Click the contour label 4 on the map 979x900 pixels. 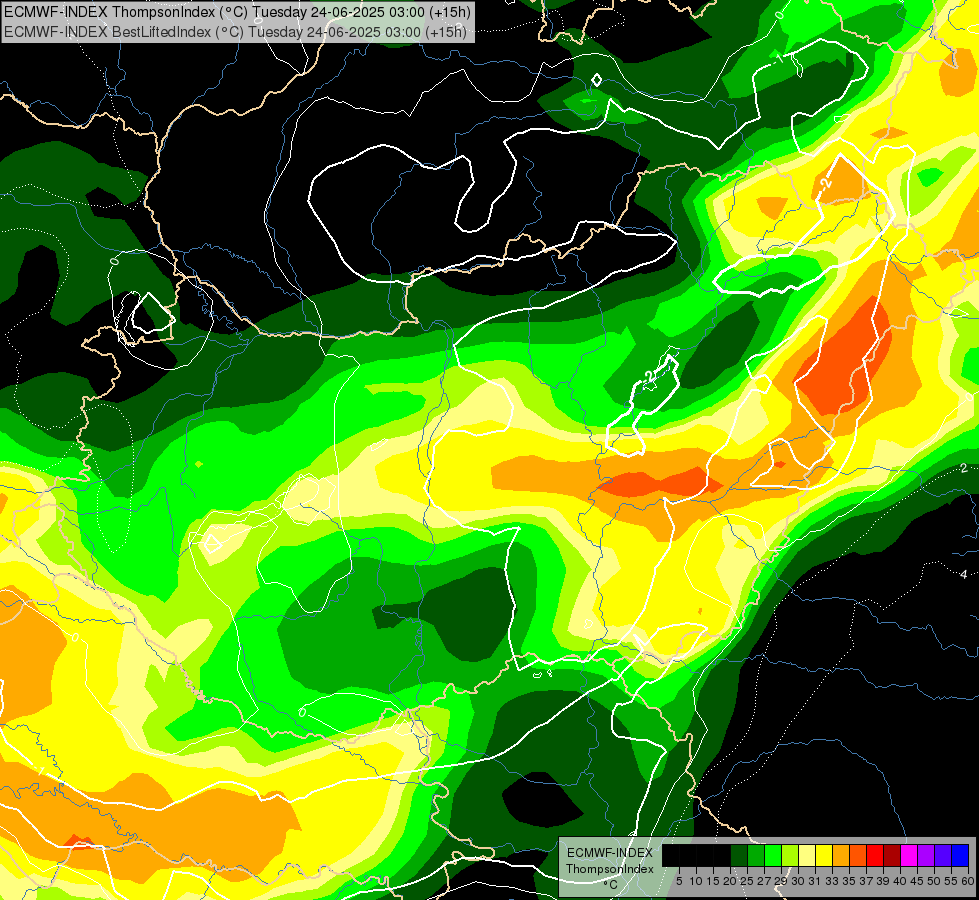point(963,574)
